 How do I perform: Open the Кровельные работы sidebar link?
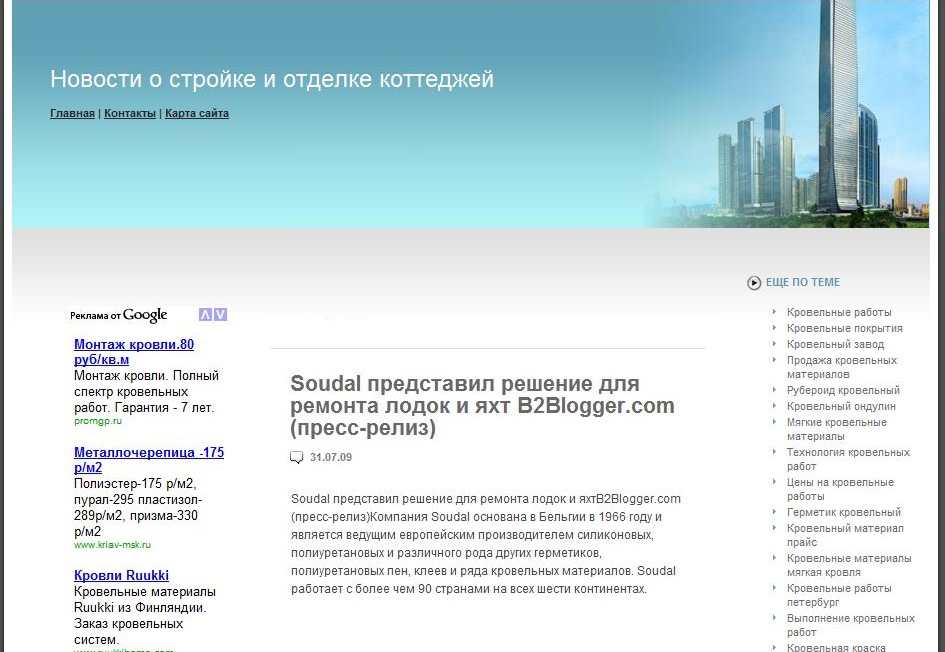click(839, 312)
